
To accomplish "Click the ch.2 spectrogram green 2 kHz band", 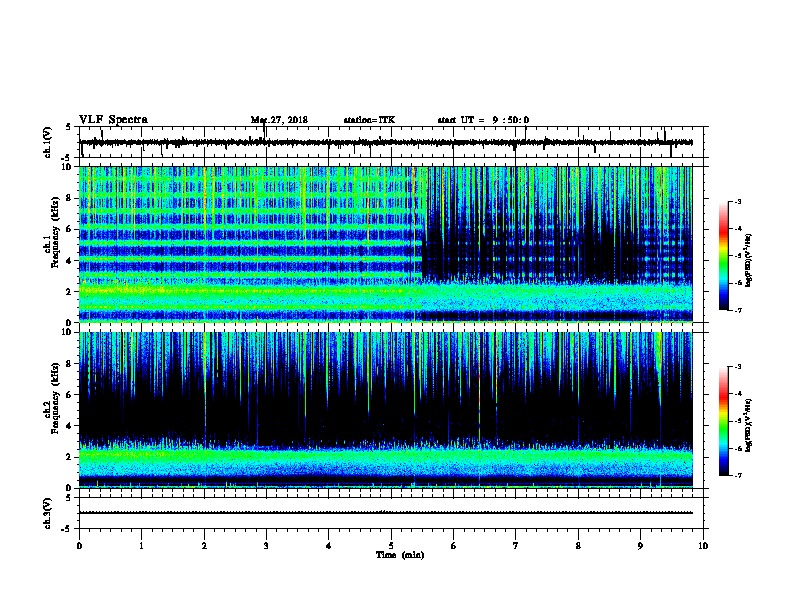I will coord(386,456).
